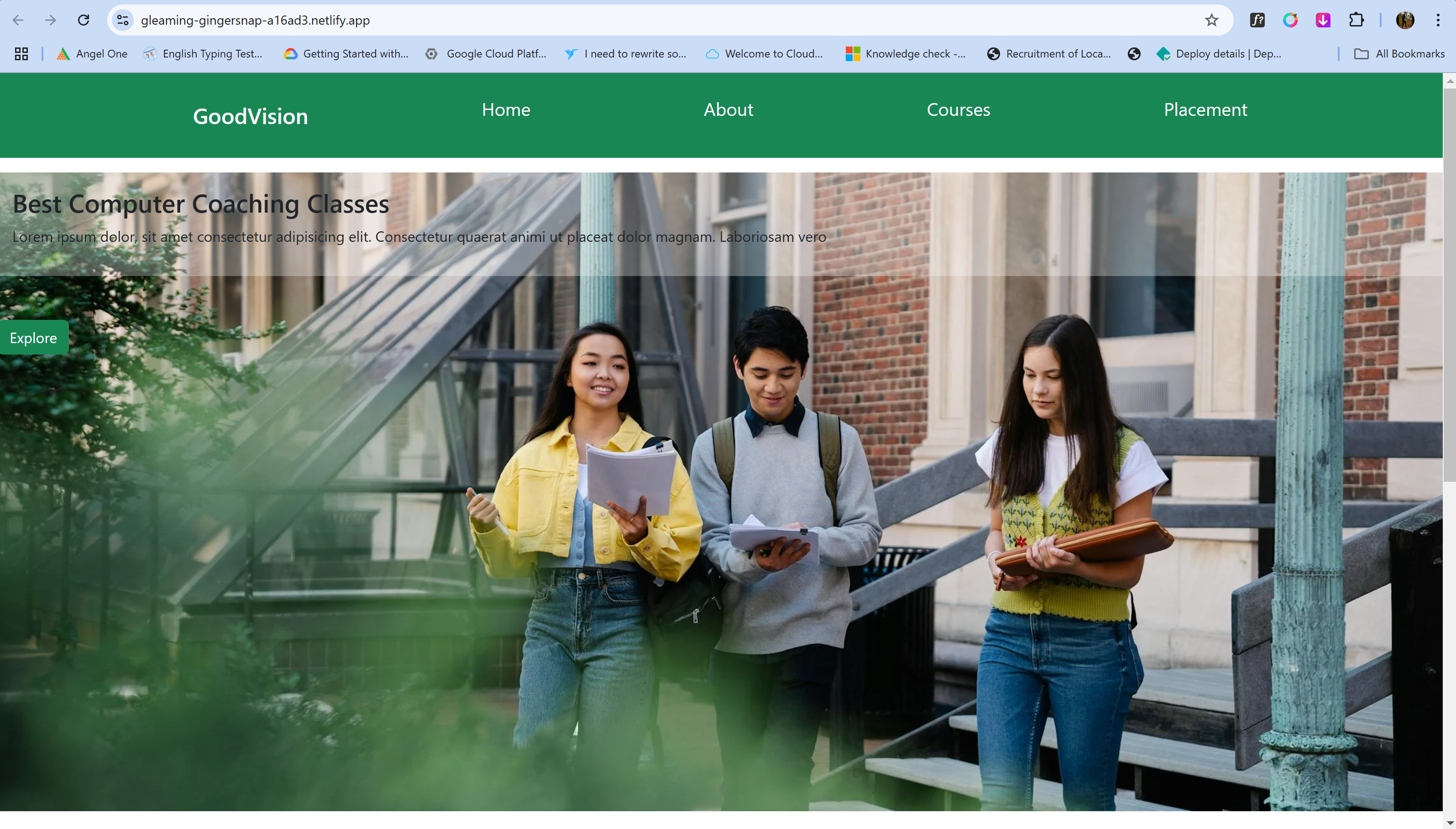Bookmark this page with the star icon
This screenshot has height=829, width=1456.
(1211, 21)
